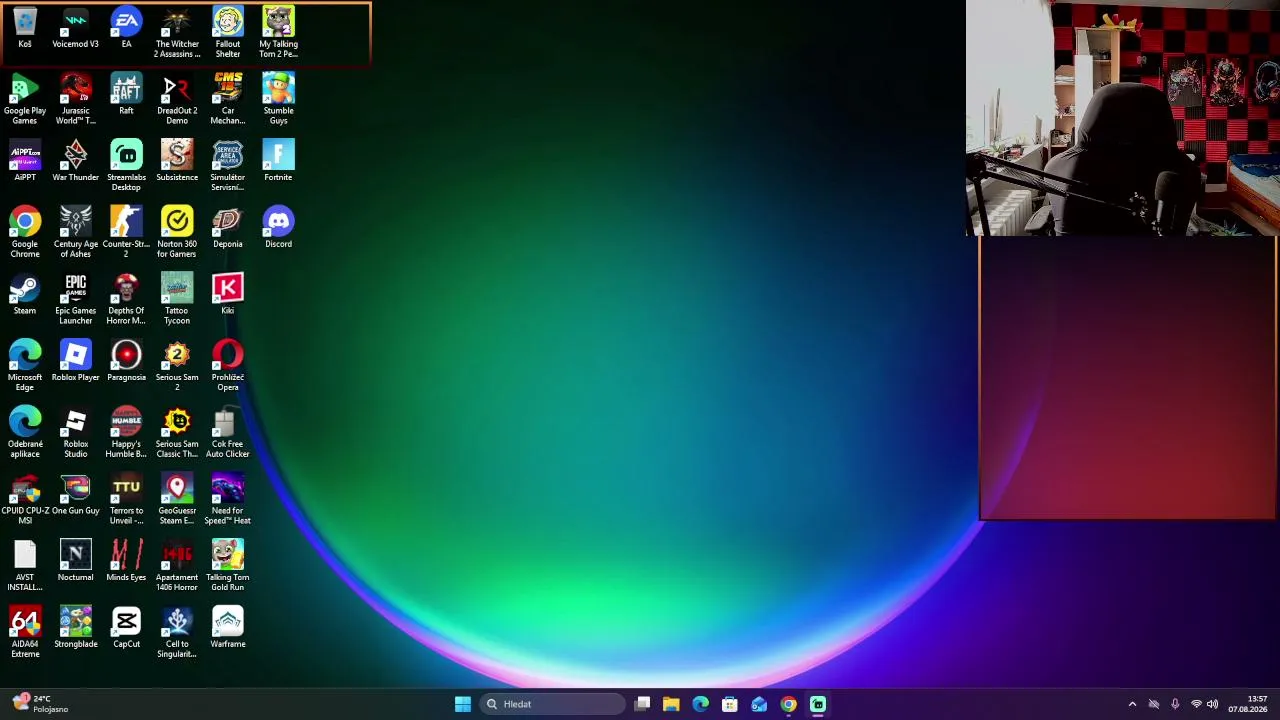1280x720 pixels.
Task: Select the Roblox Studio shortcut
Action: tap(76, 433)
